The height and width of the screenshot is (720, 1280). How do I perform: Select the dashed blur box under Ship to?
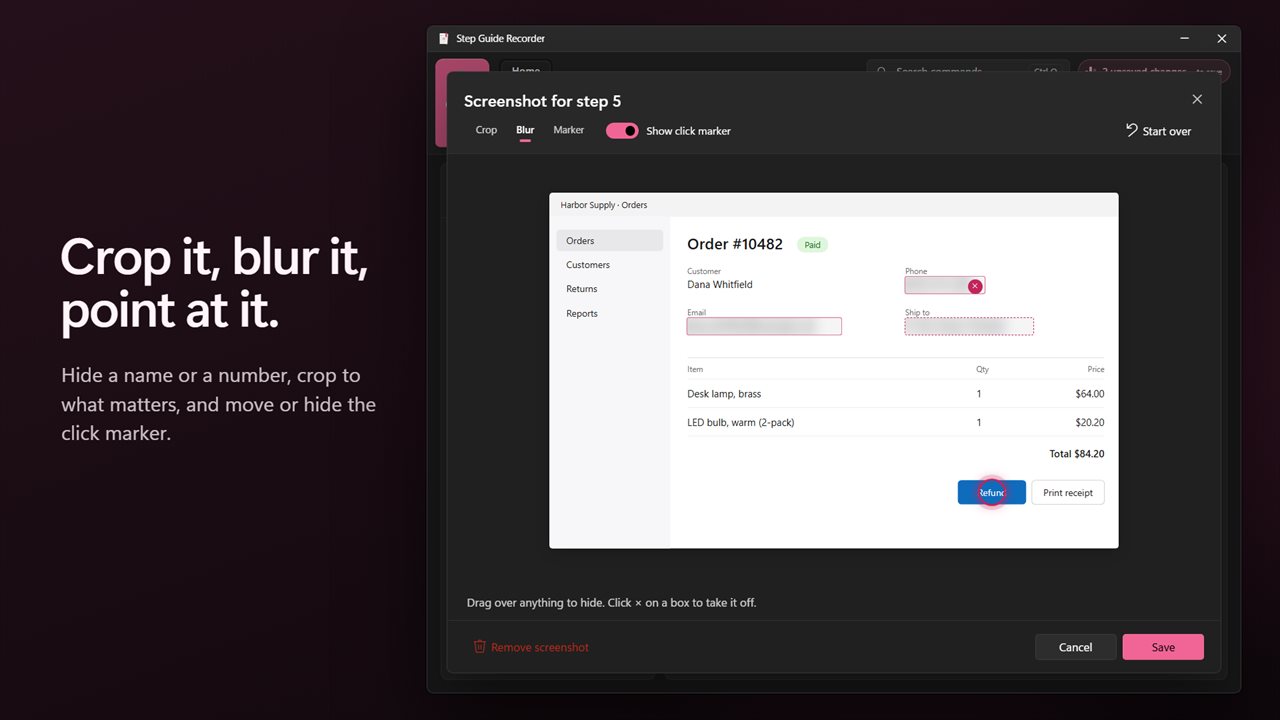[x=969, y=326]
